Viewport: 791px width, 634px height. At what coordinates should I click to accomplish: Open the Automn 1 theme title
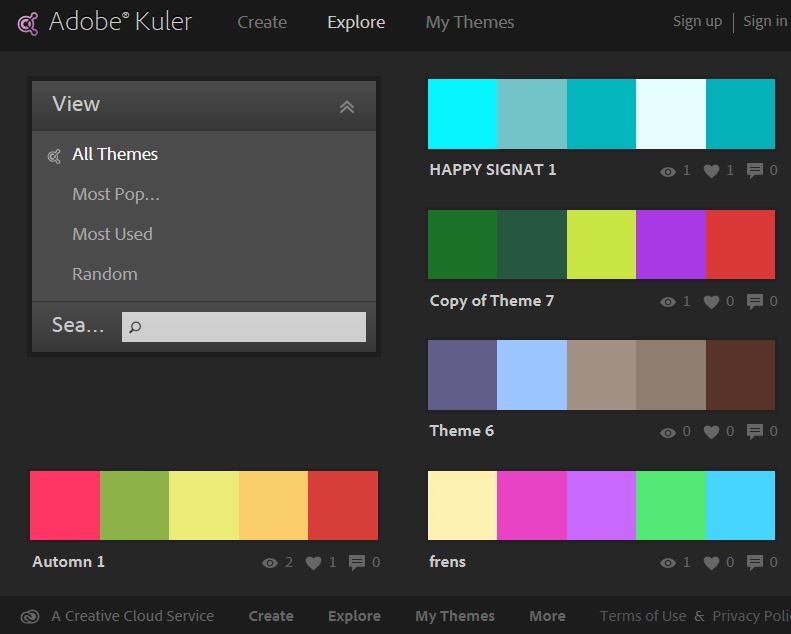coord(68,561)
